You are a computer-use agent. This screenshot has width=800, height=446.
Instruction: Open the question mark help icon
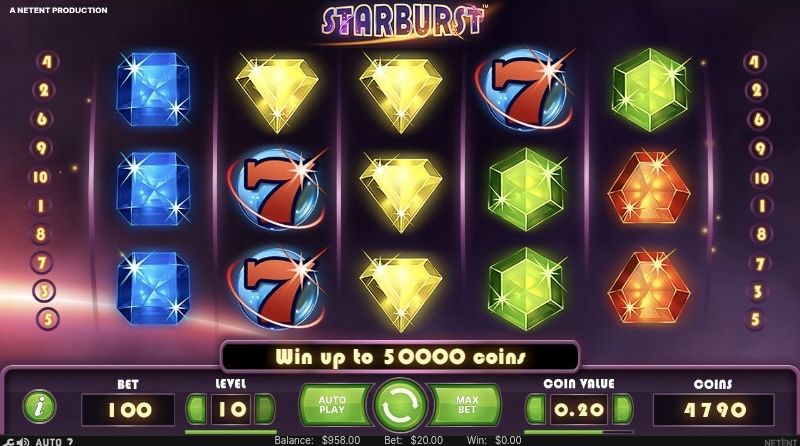pyautogui.click(x=70, y=442)
